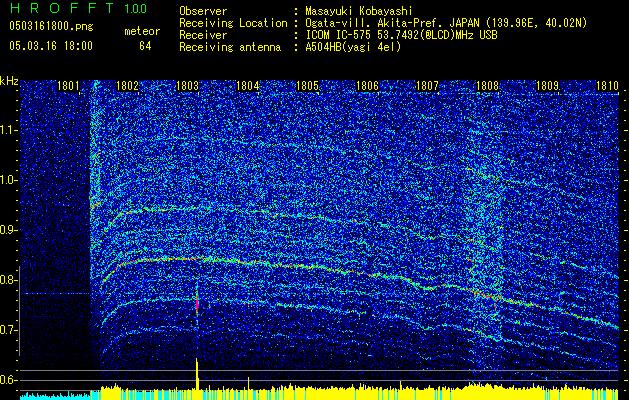Viewport: 629px width, 400px height.
Task: Click the kHz axis unit label
Action: 9,81
